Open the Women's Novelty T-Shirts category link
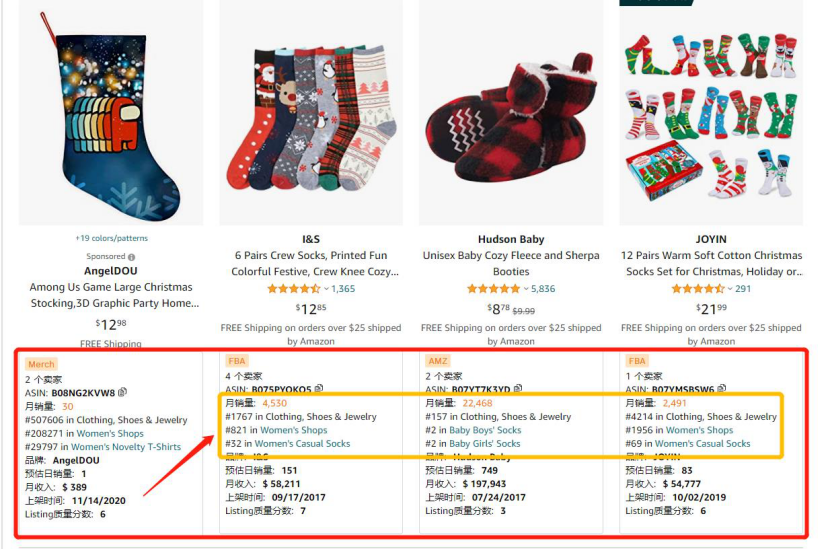 [x=126, y=447]
